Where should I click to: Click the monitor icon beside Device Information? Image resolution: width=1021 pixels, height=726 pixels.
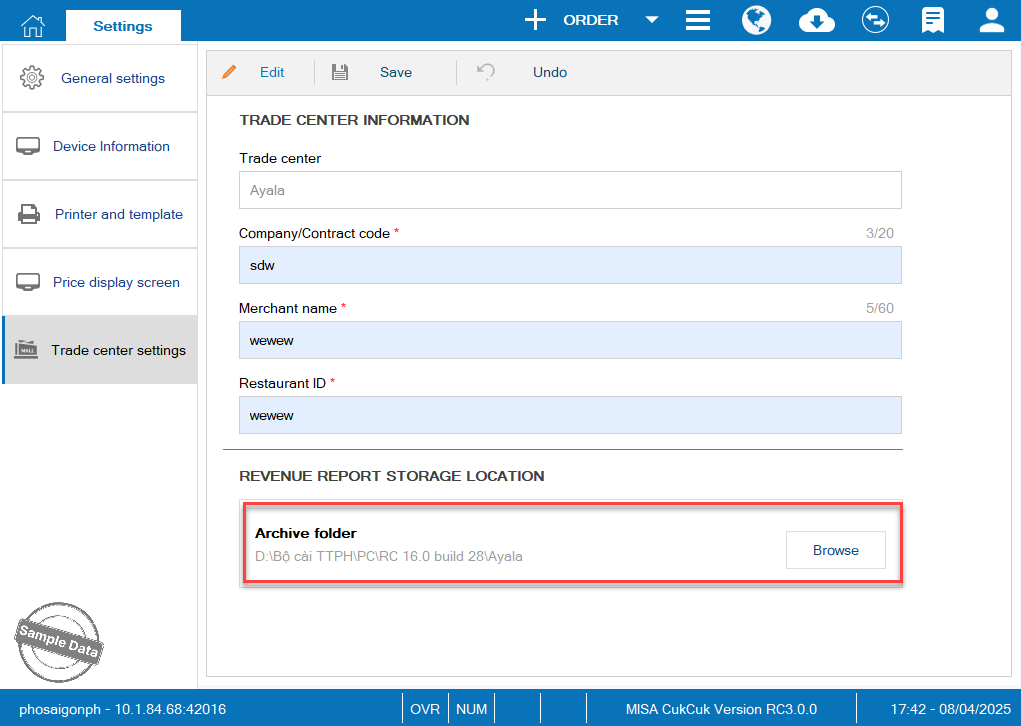pyautogui.click(x=28, y=146)
